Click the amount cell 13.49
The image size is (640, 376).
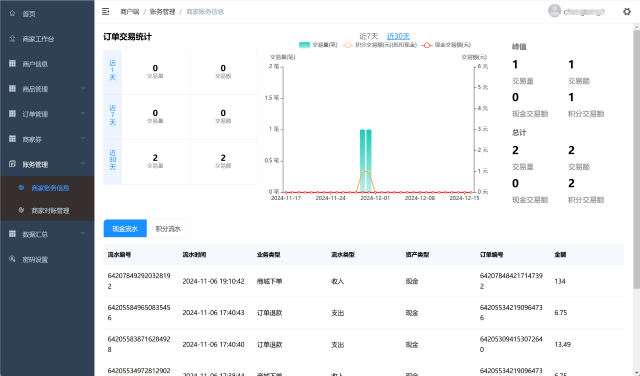pyautogui.click(x=562, y=344)
